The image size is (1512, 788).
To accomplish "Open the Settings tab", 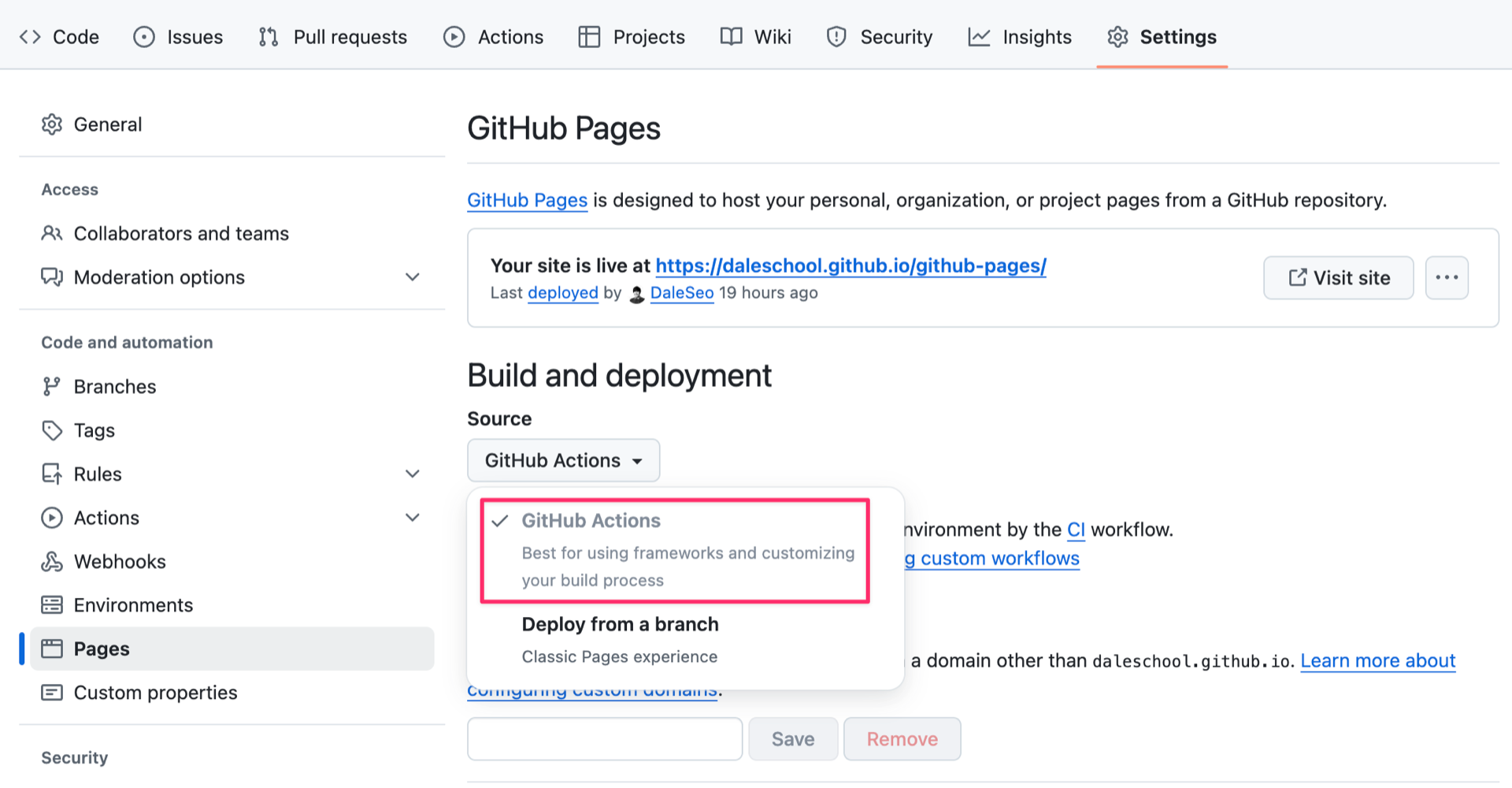I will point(1162,36).
